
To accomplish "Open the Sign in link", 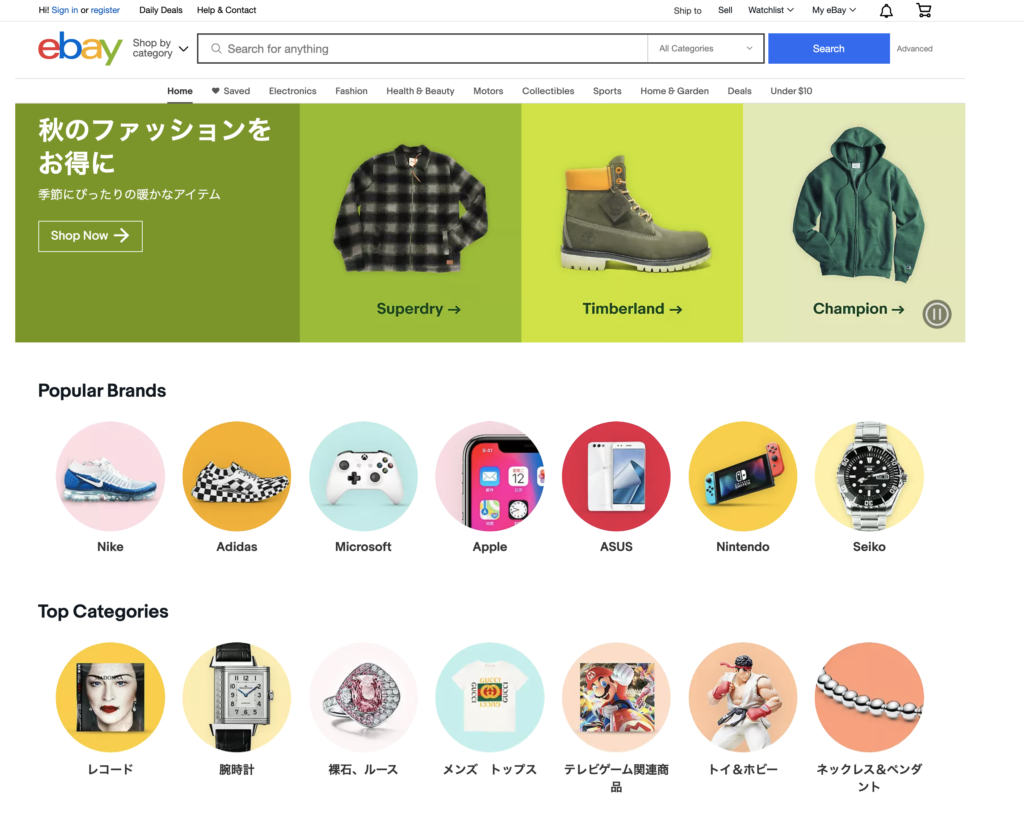I will (x=65, y=10).
